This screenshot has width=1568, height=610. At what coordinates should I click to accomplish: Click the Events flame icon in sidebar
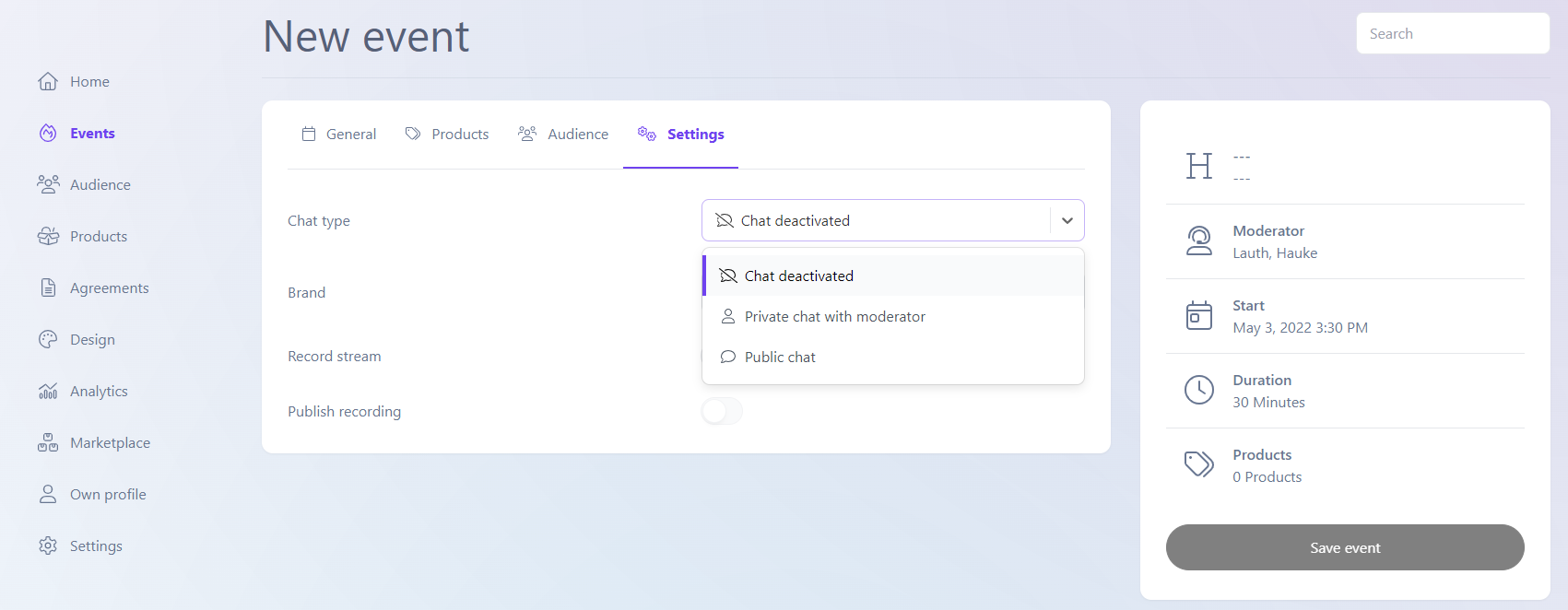(48, 133)
